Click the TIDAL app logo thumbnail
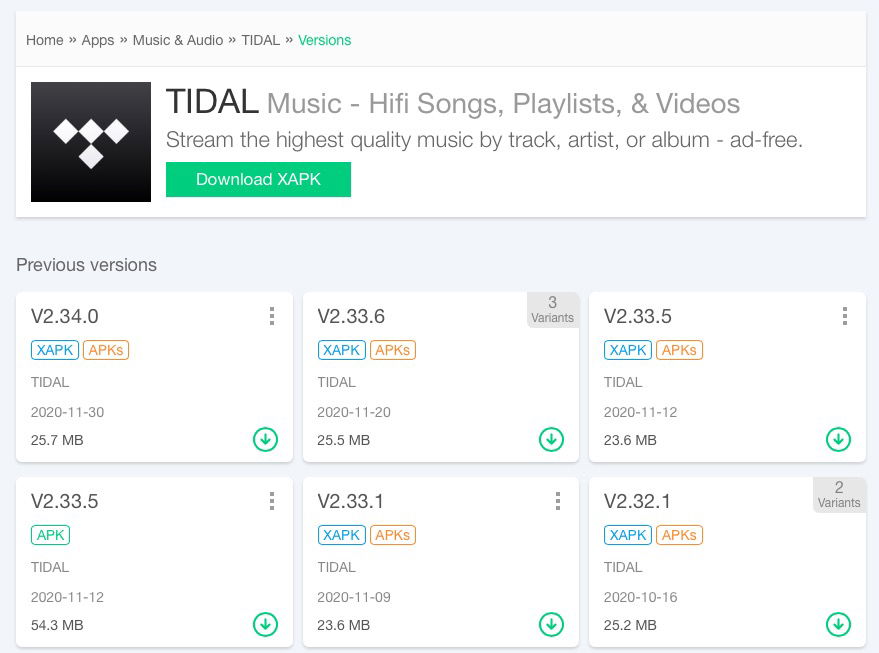879x653 pixels. pyautogui.click(x=91, y=142)
